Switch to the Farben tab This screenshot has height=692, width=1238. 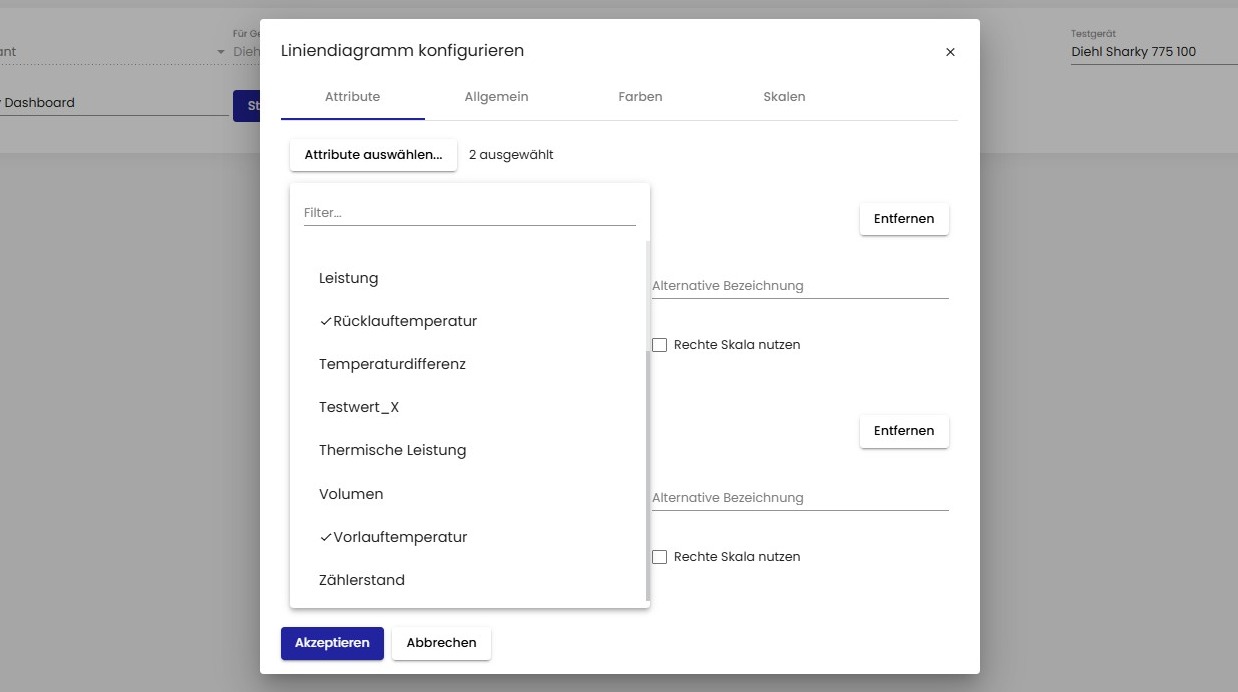click(640, 97)
